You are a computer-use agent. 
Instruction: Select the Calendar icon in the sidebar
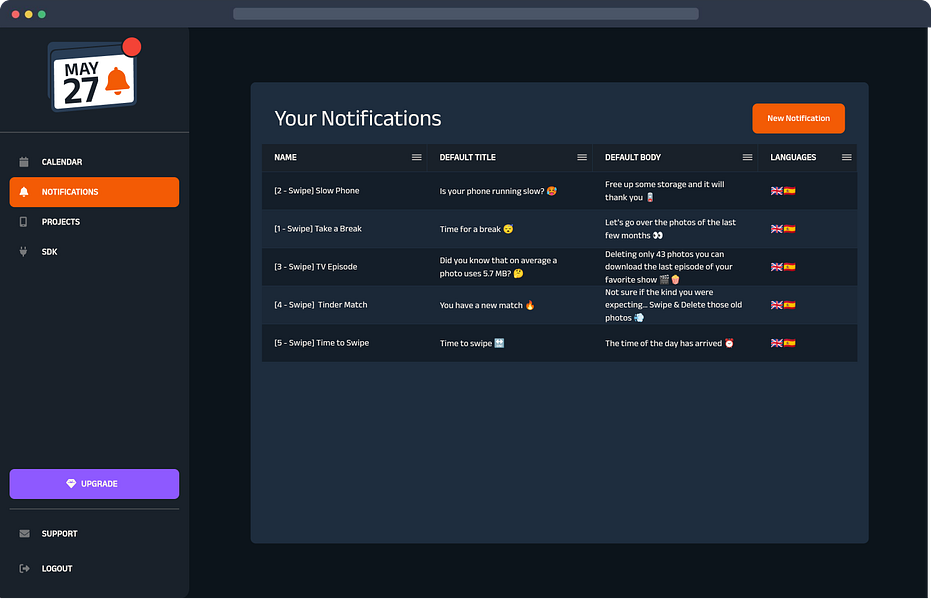pos(23,161)
